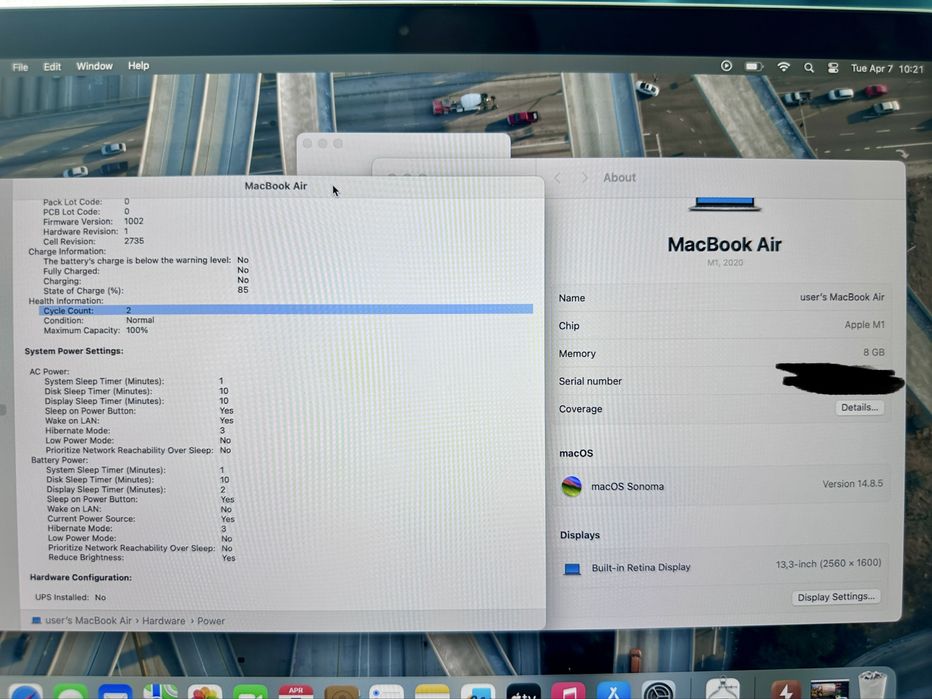
Task: Click the Display Settings... button
Action: pos(836,597)
